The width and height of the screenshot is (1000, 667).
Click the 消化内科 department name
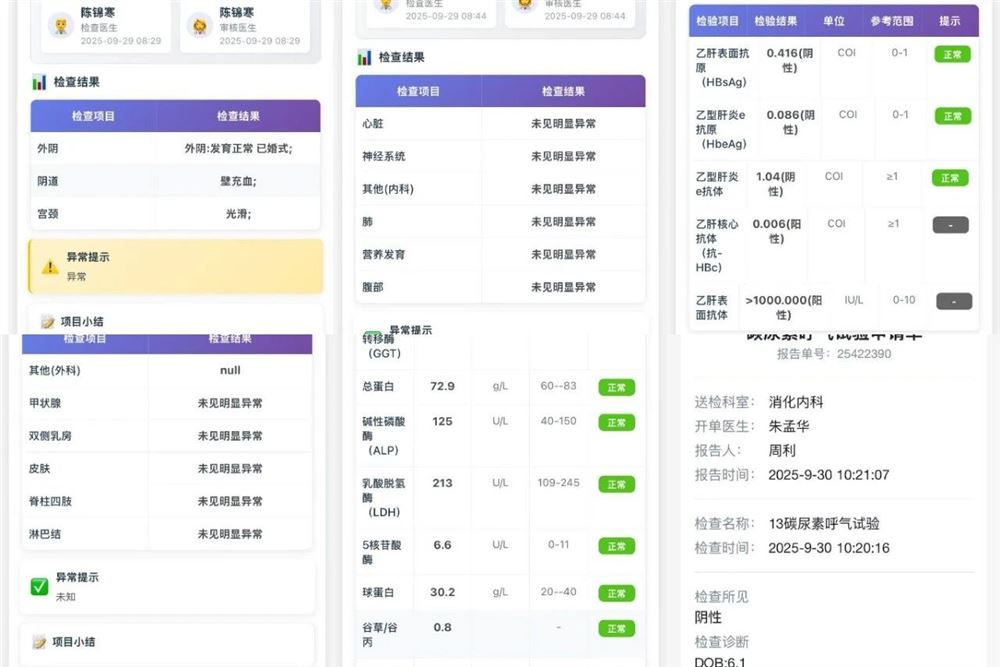(796, 402)
